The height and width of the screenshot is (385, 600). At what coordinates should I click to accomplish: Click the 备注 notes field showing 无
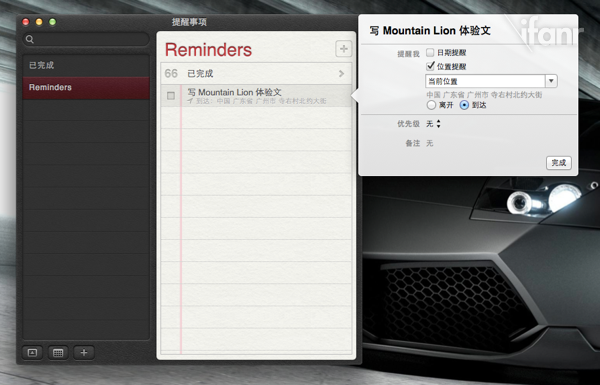[x=430, y=143]
